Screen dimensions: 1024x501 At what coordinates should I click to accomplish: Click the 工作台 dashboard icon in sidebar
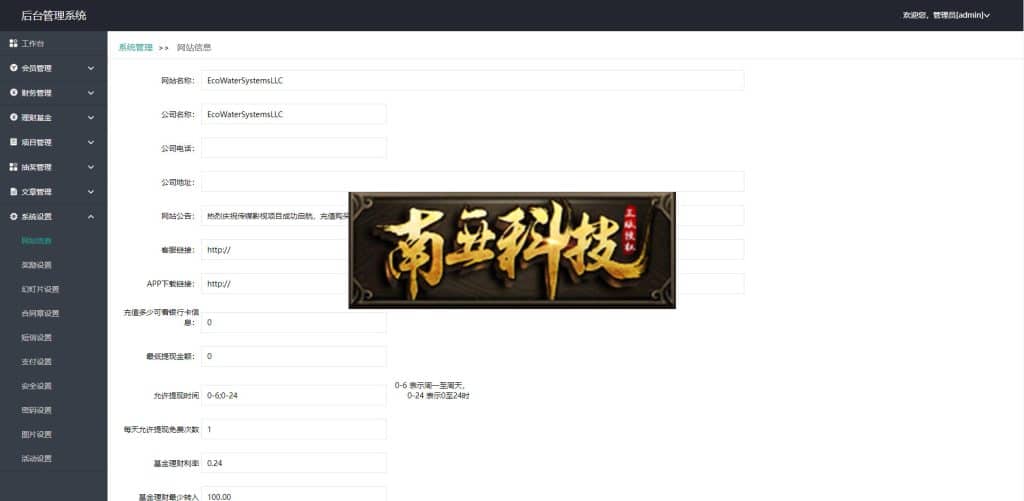13,43
